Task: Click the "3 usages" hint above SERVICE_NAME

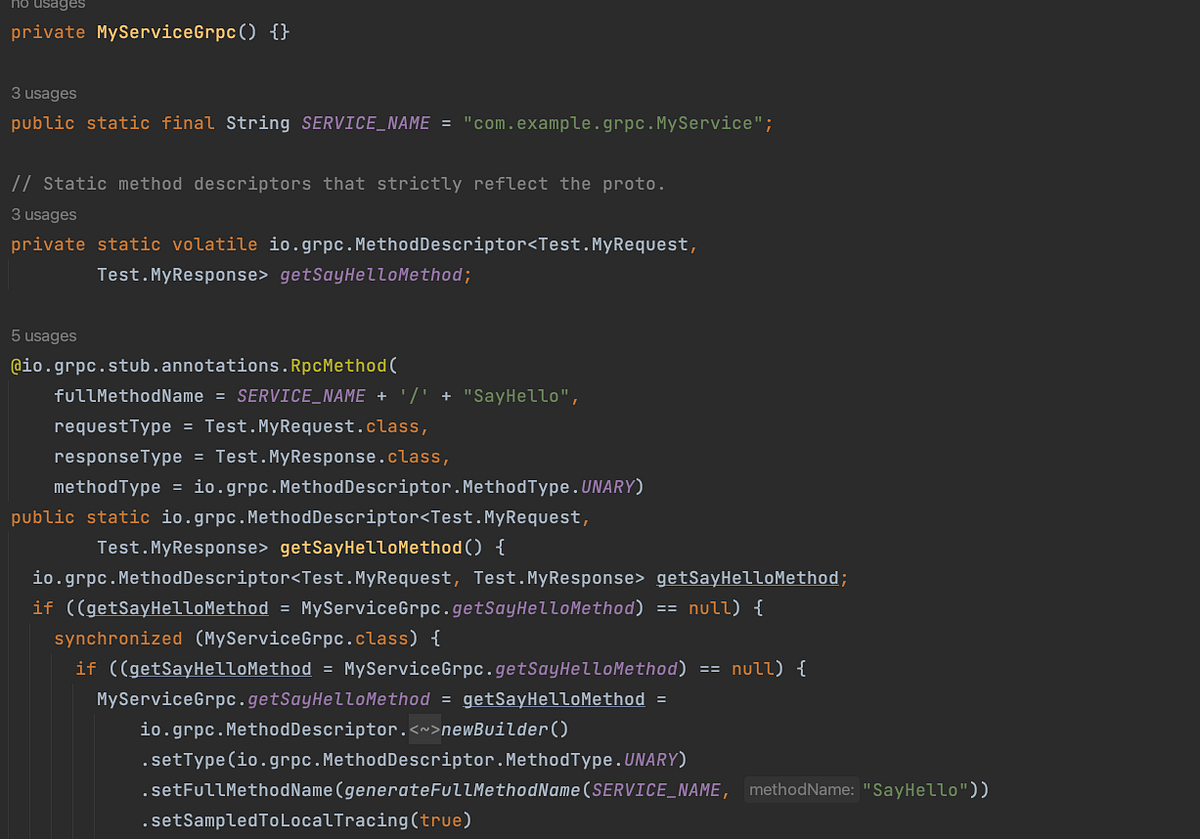Action: [43, 93]
